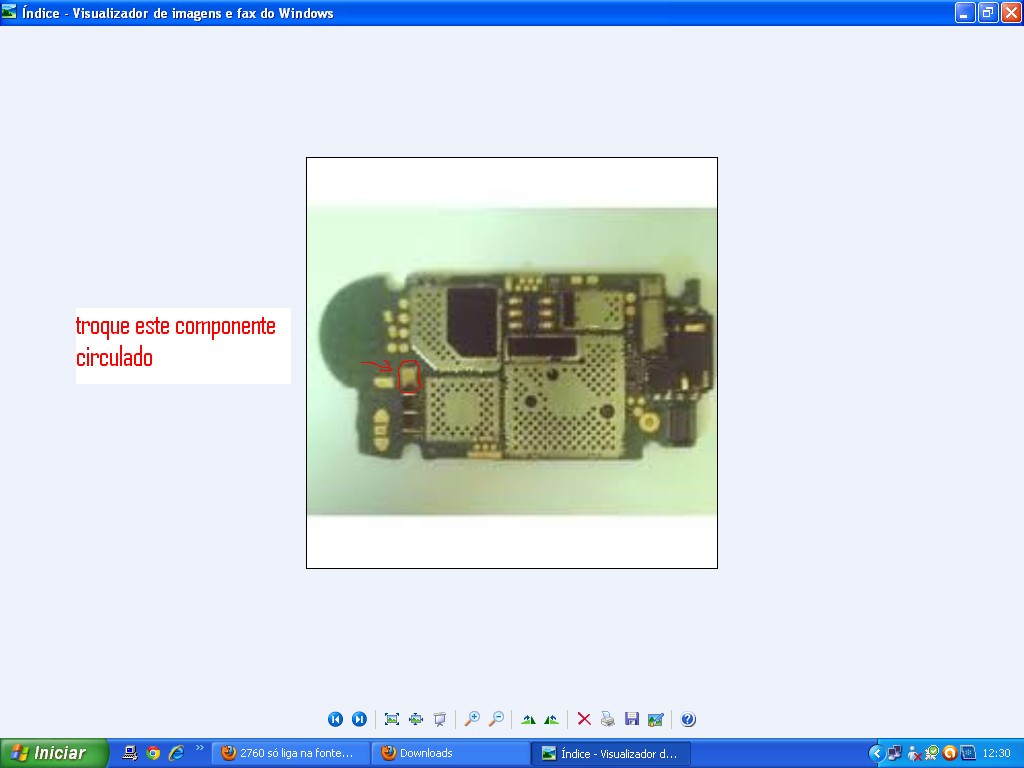This screenshot has width=1024, height=768.
Task: Select the Índice - Visualizador taskbar button
Action: (611, 753)
